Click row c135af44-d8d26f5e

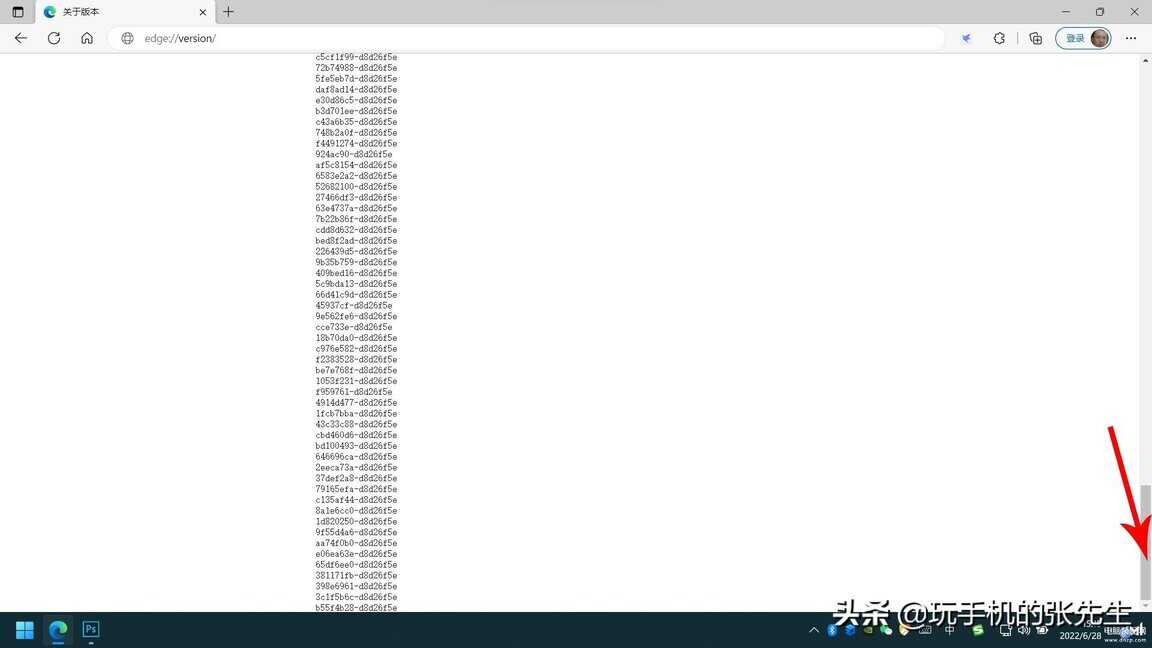356,500
